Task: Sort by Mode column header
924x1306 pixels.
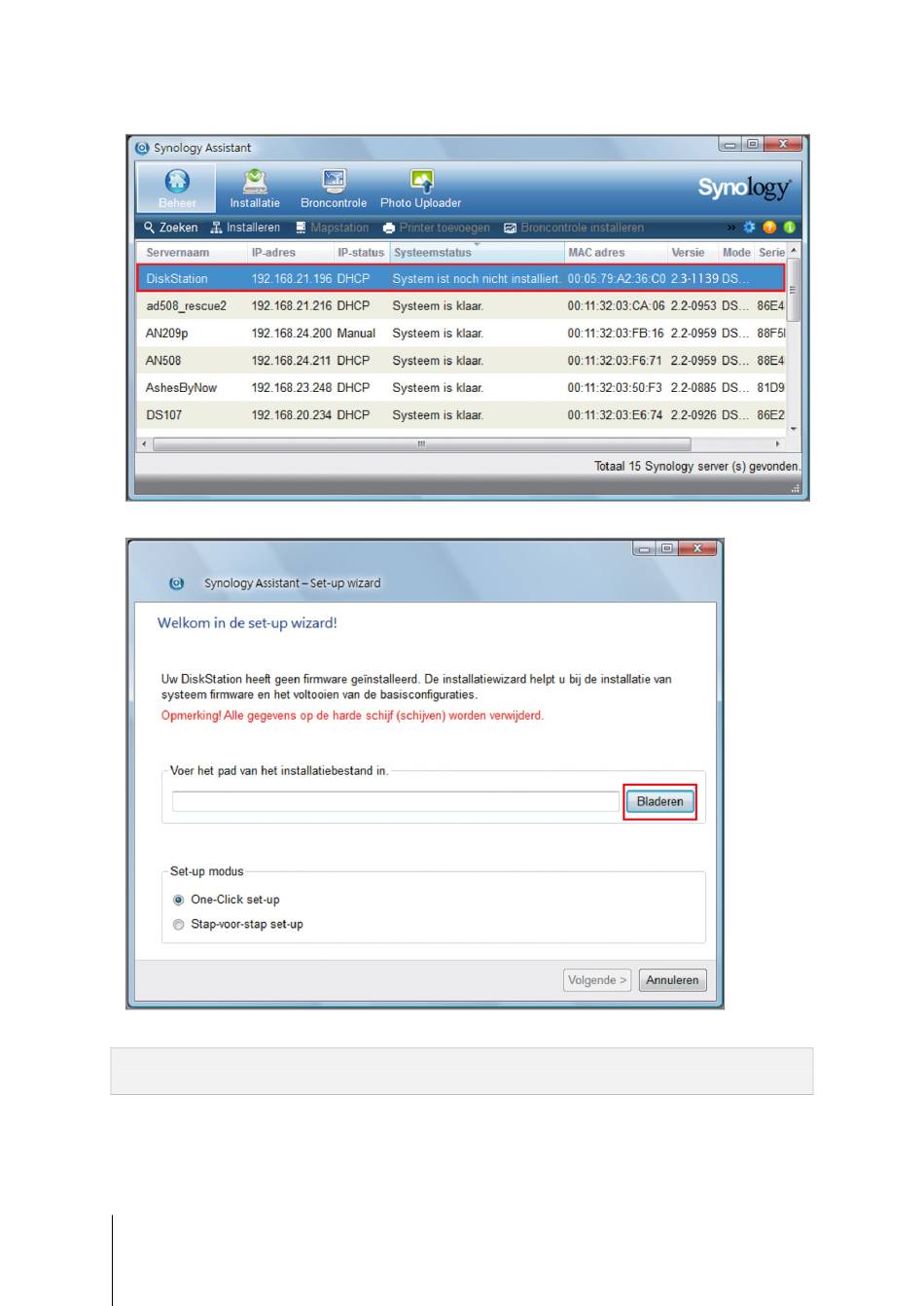Action: point(736,252)
